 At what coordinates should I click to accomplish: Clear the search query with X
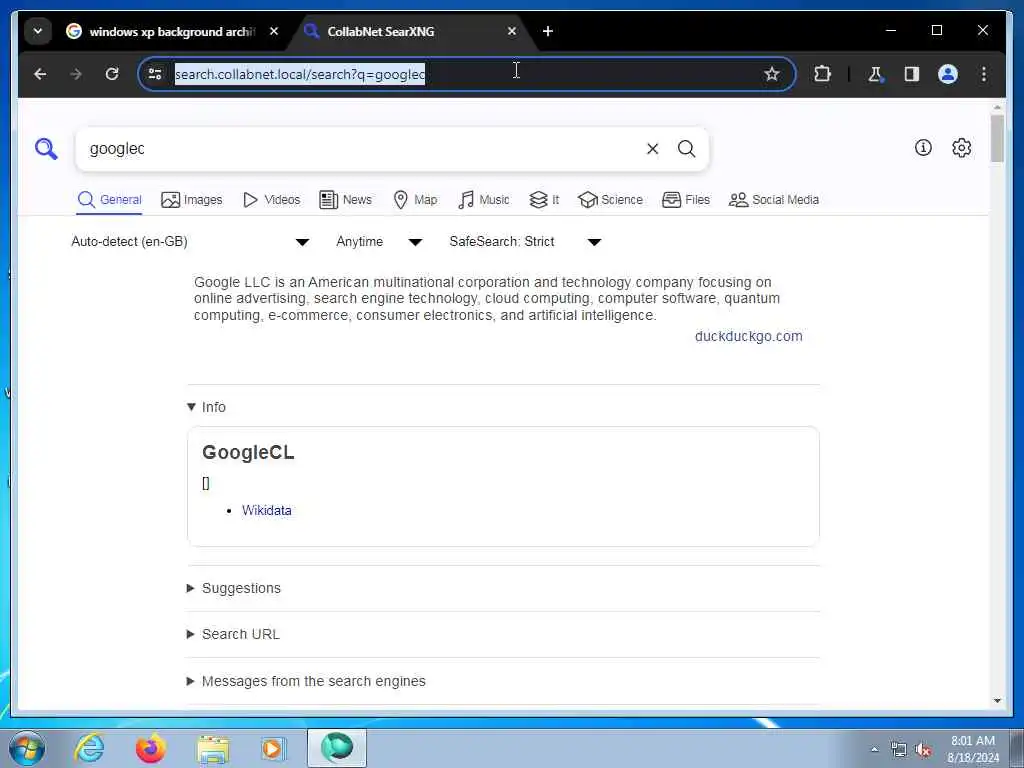[x=652, y=149]
